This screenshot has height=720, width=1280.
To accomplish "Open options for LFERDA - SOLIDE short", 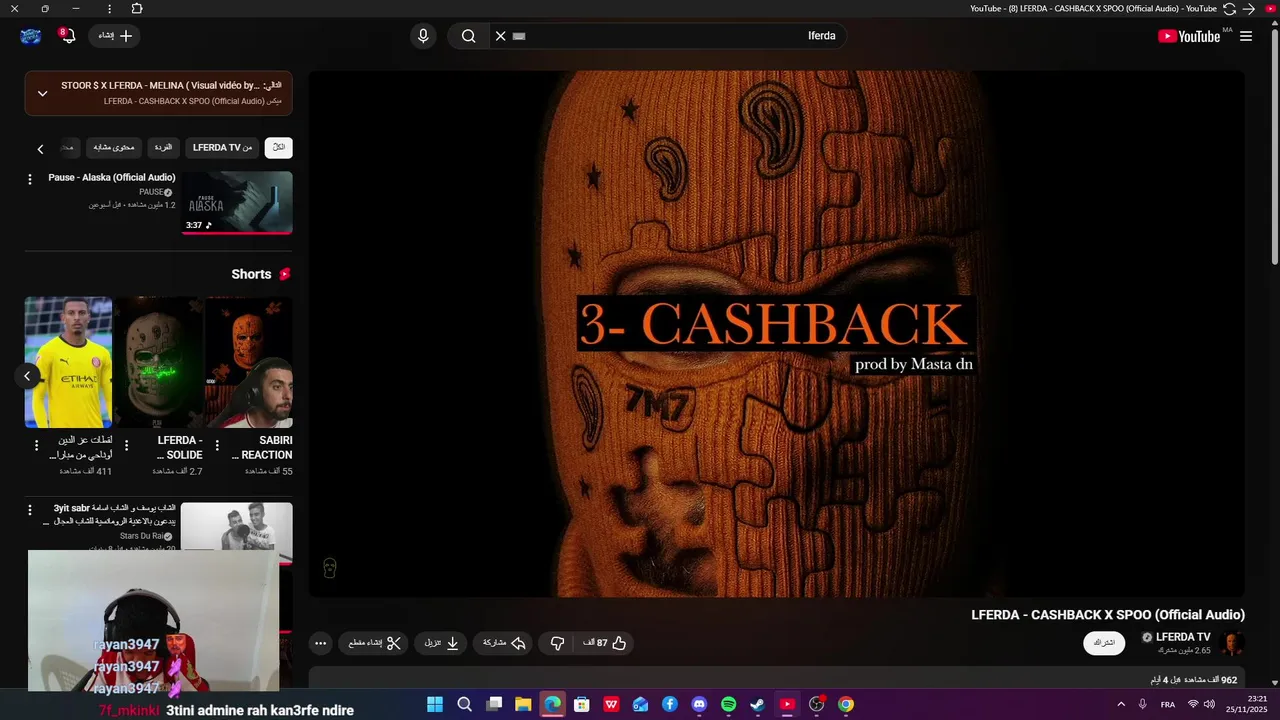I will point(126,445).
